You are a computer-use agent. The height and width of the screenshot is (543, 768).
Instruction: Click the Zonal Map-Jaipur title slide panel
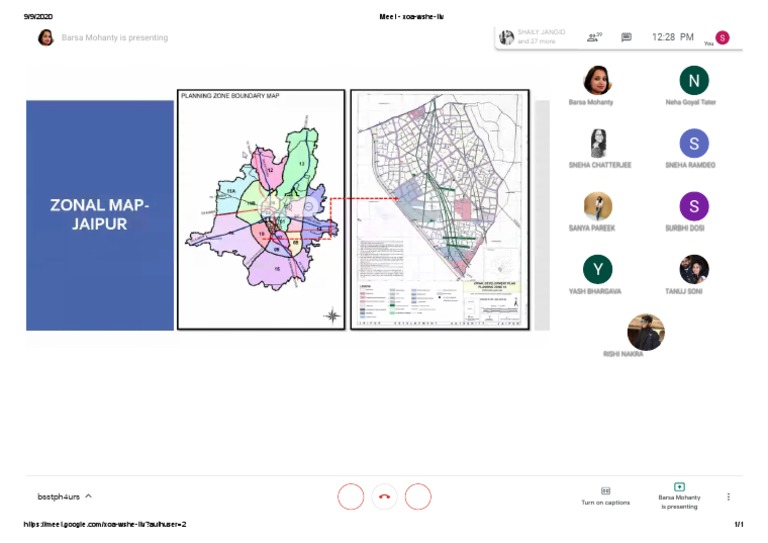[x=100, y=215]
